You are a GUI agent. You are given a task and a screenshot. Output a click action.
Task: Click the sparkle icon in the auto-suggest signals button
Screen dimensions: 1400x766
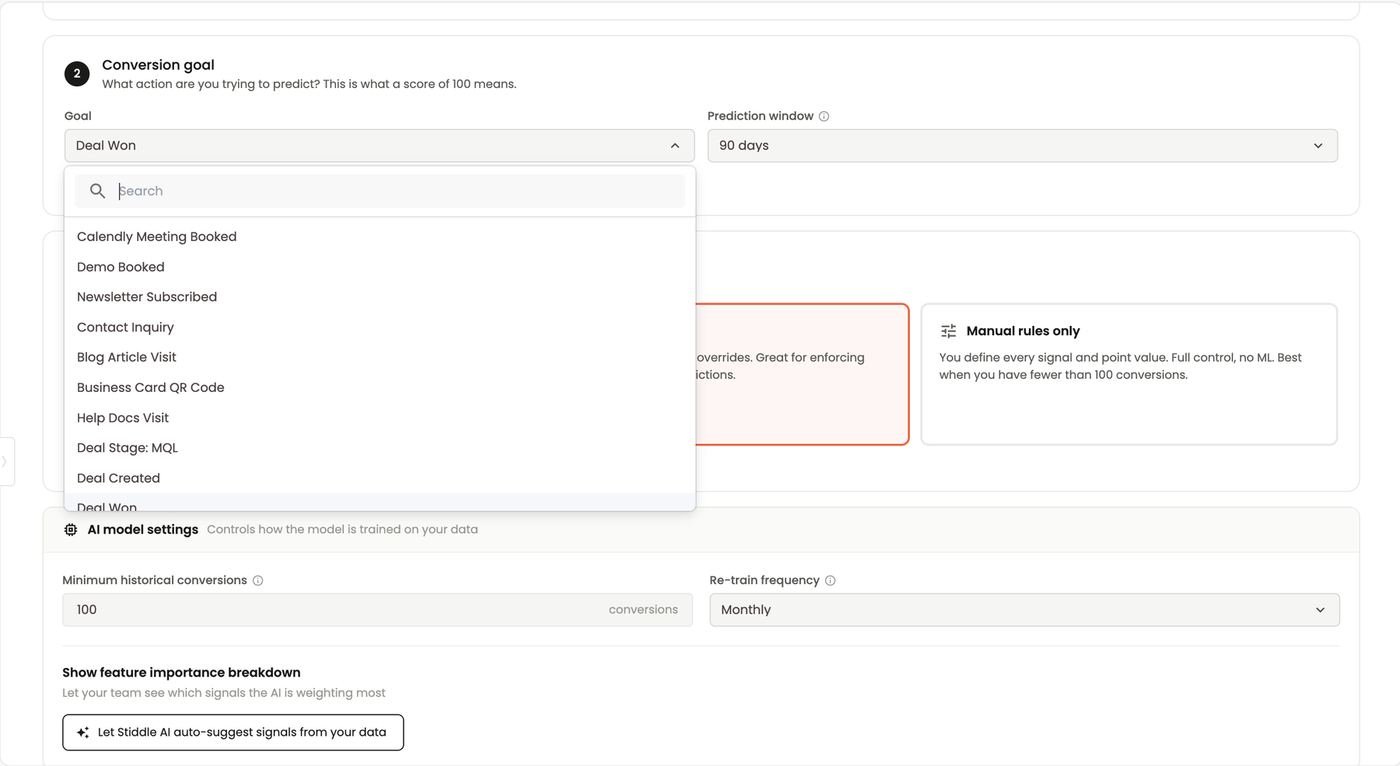pos(83,732)
